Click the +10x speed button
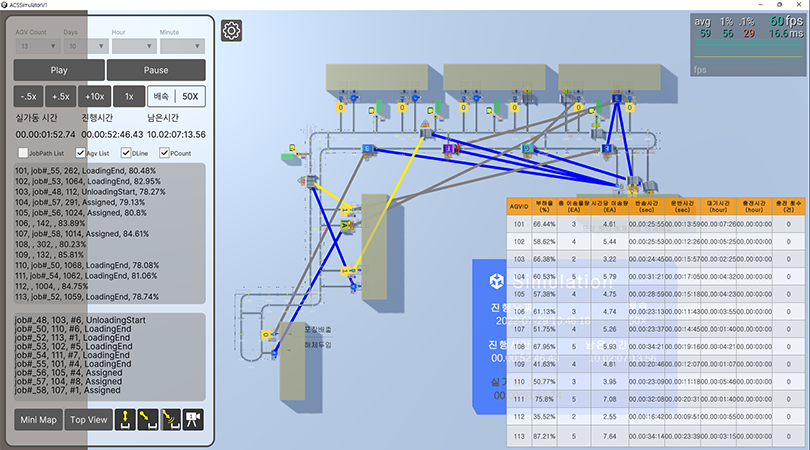Viewport: 810px width, 450px height. (95, 96)
